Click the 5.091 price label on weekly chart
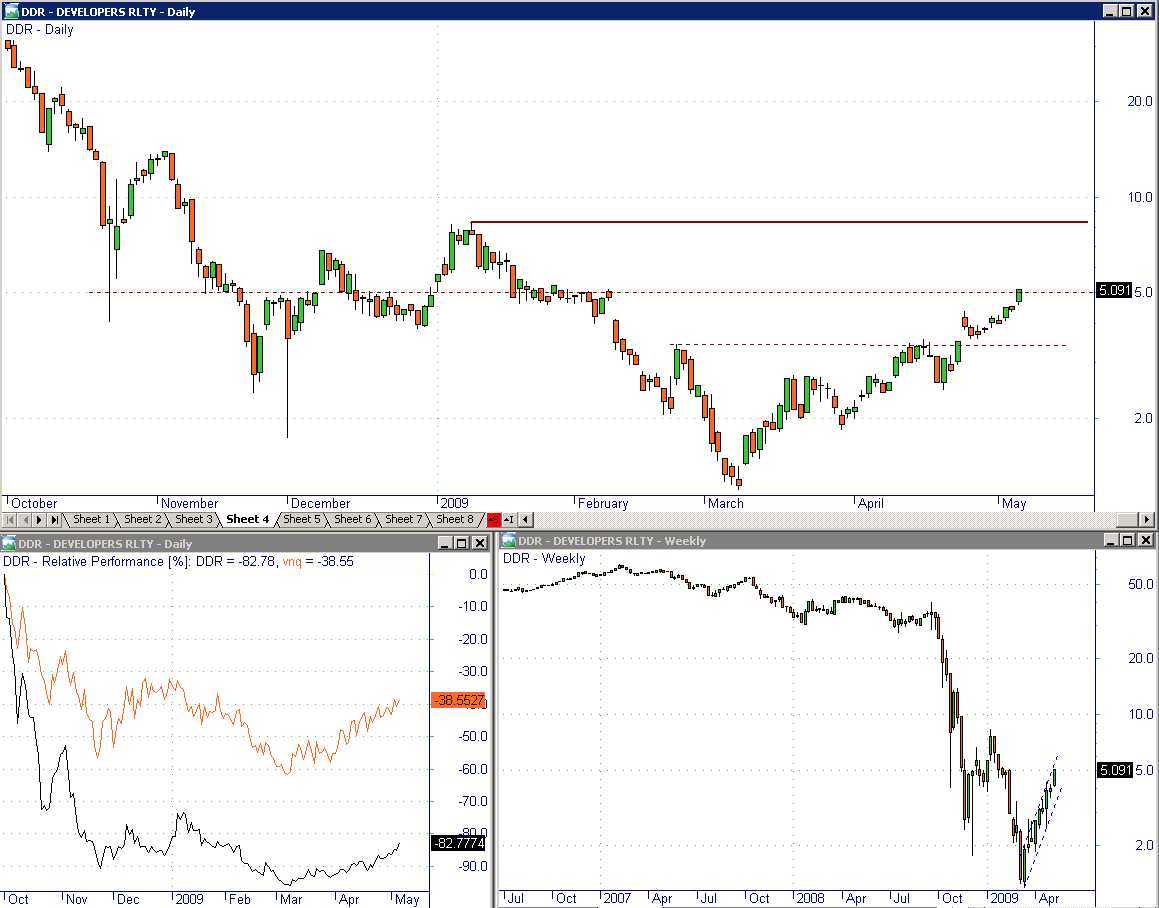Screen dimensions: 1159x908 [1115, 770]
